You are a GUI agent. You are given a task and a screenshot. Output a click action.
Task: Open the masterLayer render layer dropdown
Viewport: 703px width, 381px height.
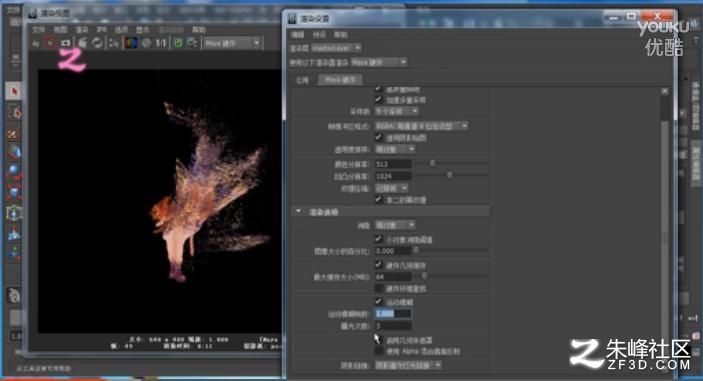[x=337, y=48]
